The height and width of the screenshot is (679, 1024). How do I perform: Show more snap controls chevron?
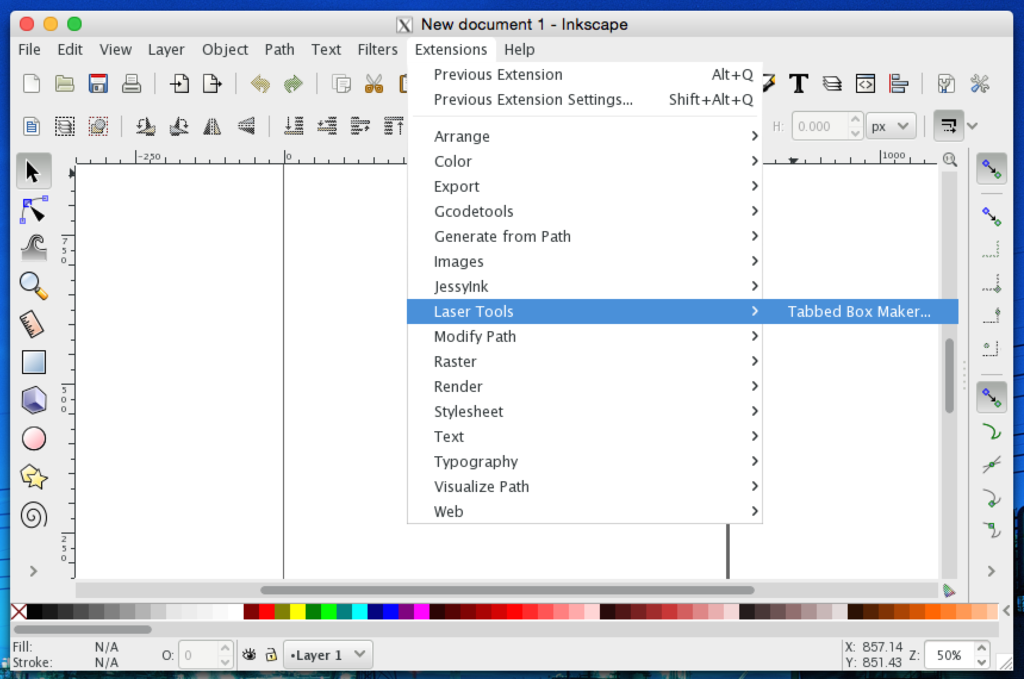tap(991, 571)
